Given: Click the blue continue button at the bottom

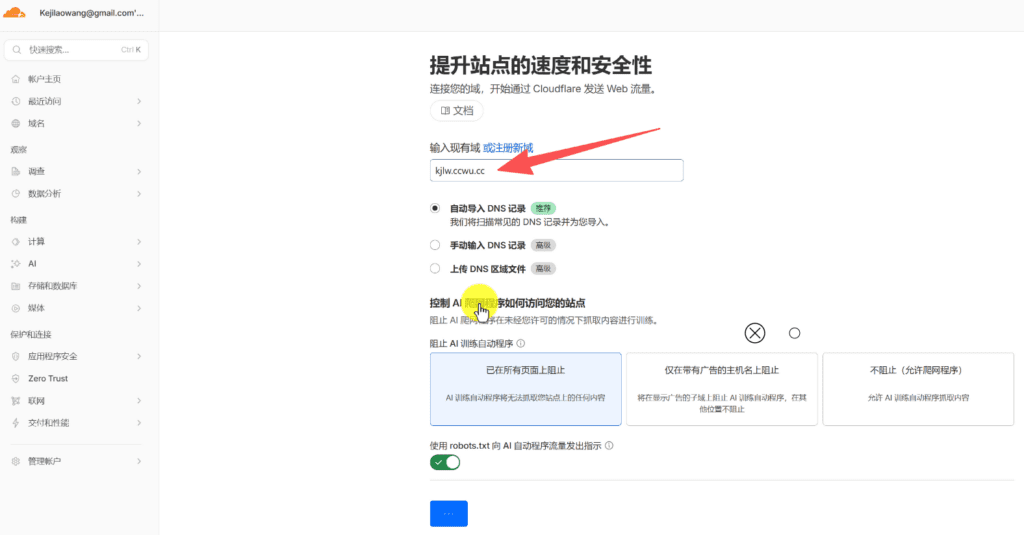Looking at the screenshot, I should (x=449, y=513).
